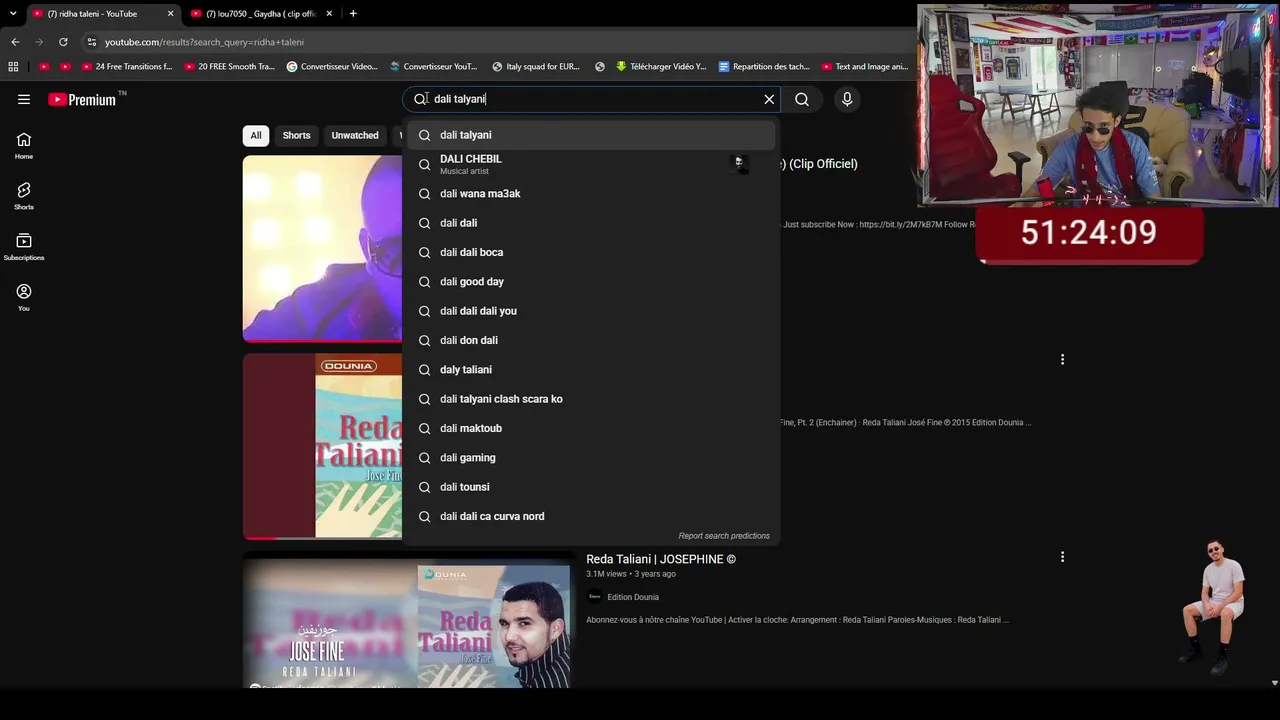This screenshot has width=1280, height=720.
Task: Open the Télécharger Vidéo Y... bookmark
Action: (661, 67)
